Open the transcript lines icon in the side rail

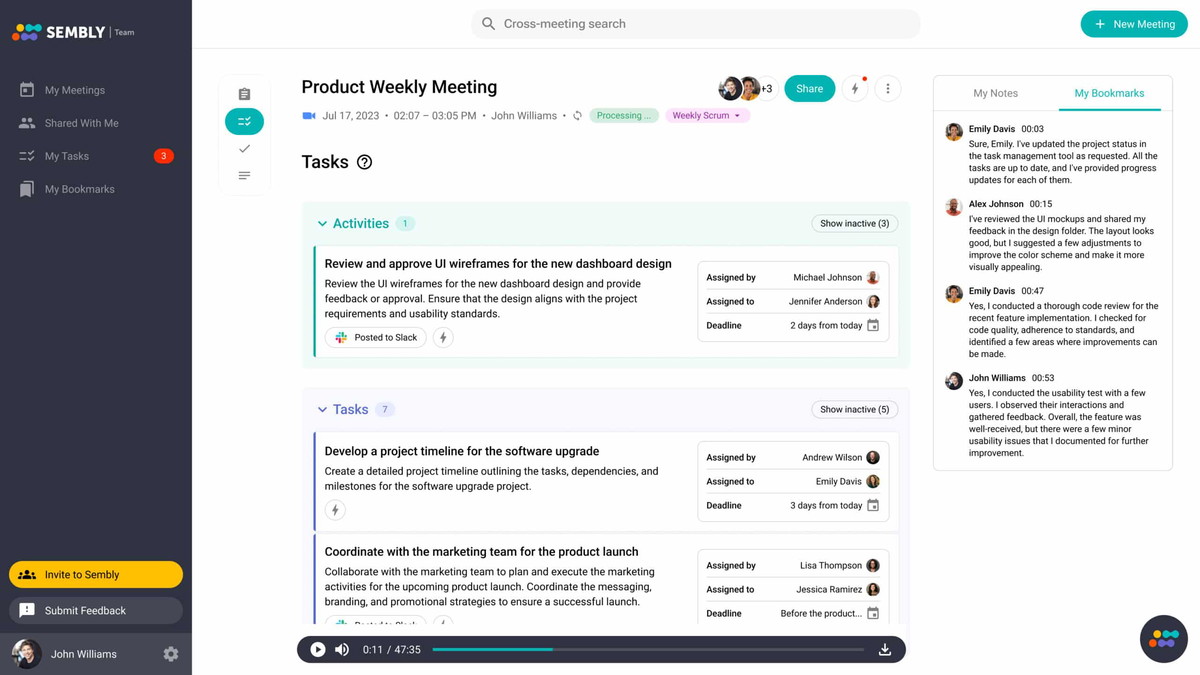tap(244, 176)
